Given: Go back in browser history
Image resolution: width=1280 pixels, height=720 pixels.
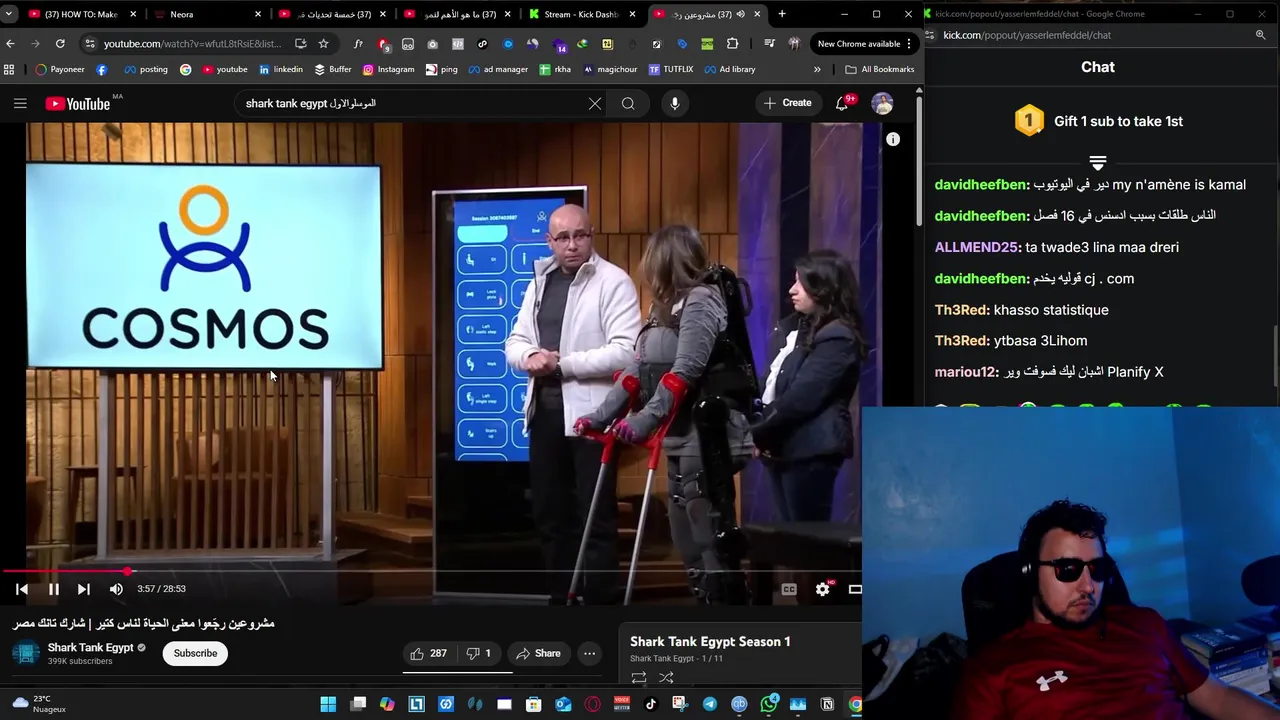Looking at the screenshot, I should [10, 44].
